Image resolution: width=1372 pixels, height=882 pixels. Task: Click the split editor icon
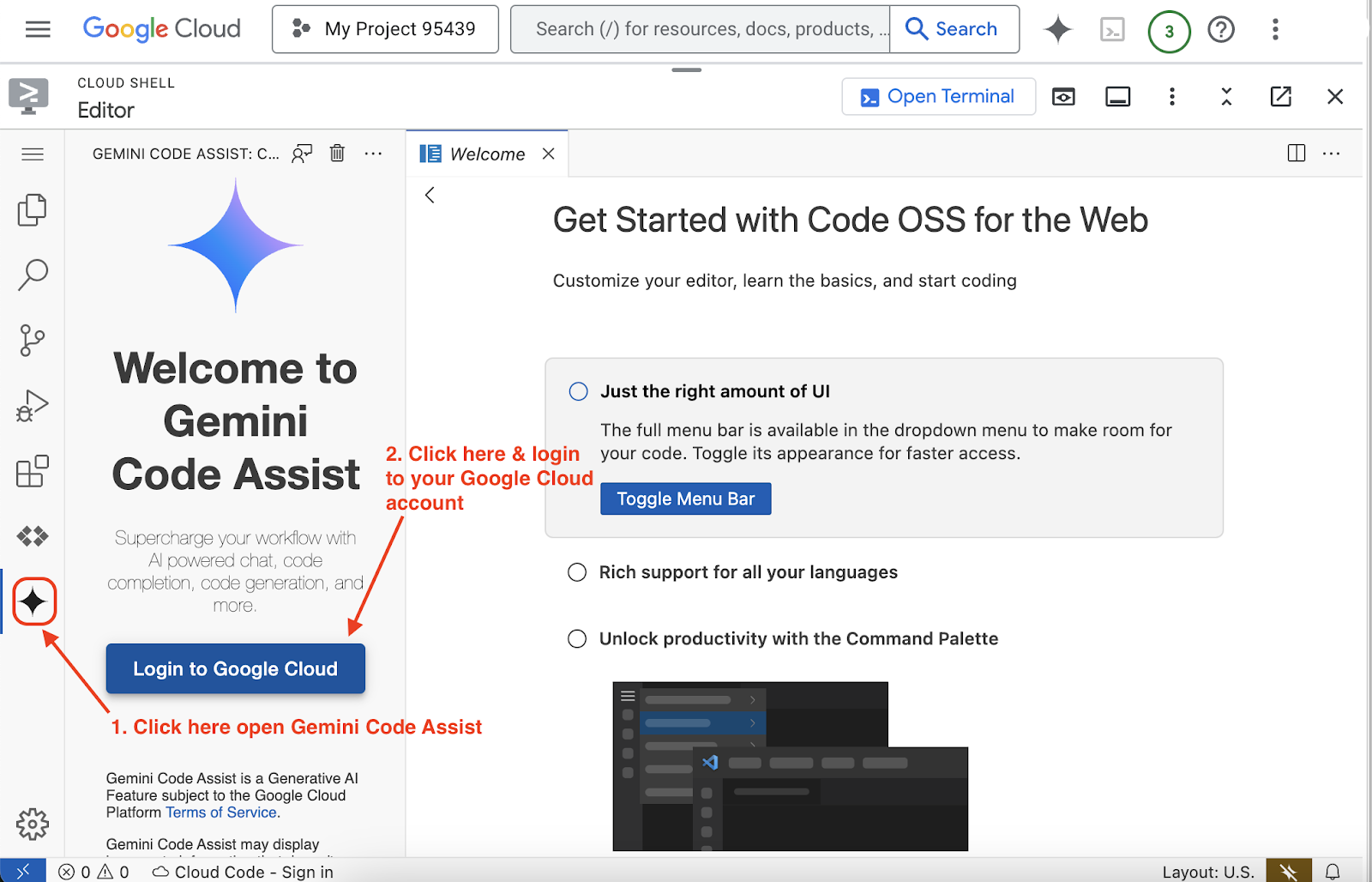point(1296,154)
